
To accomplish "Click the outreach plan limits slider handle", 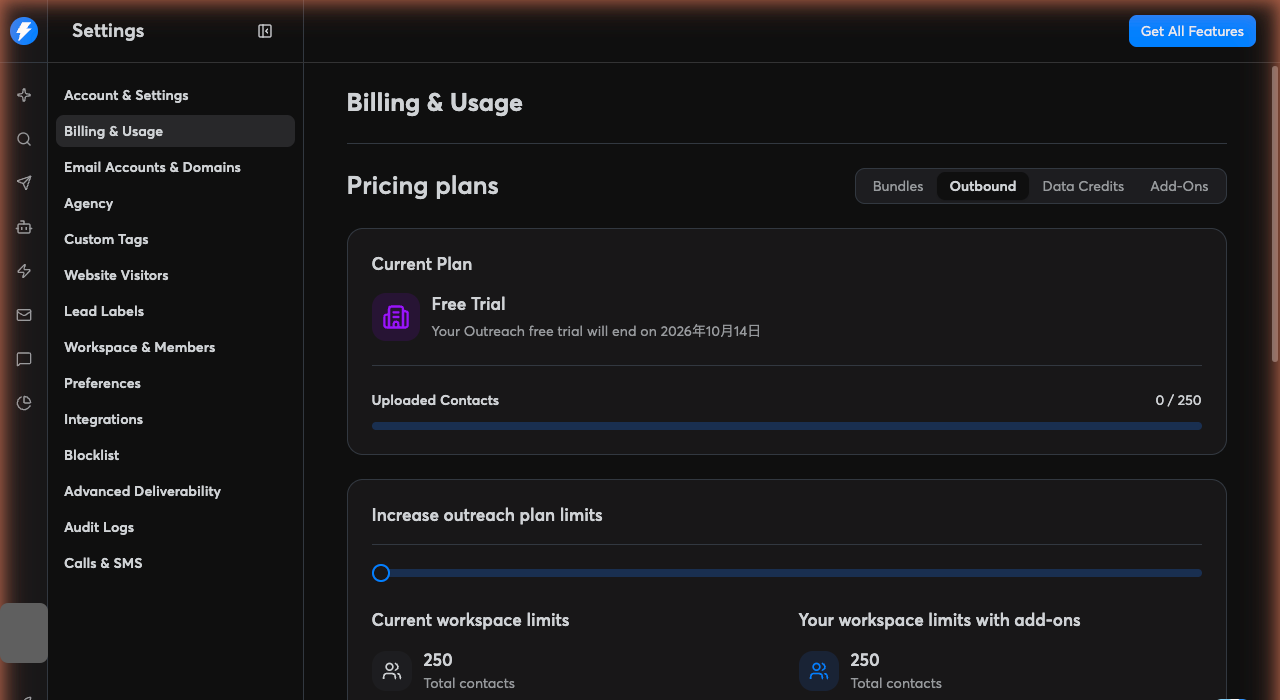I will [x=381, y=573].
